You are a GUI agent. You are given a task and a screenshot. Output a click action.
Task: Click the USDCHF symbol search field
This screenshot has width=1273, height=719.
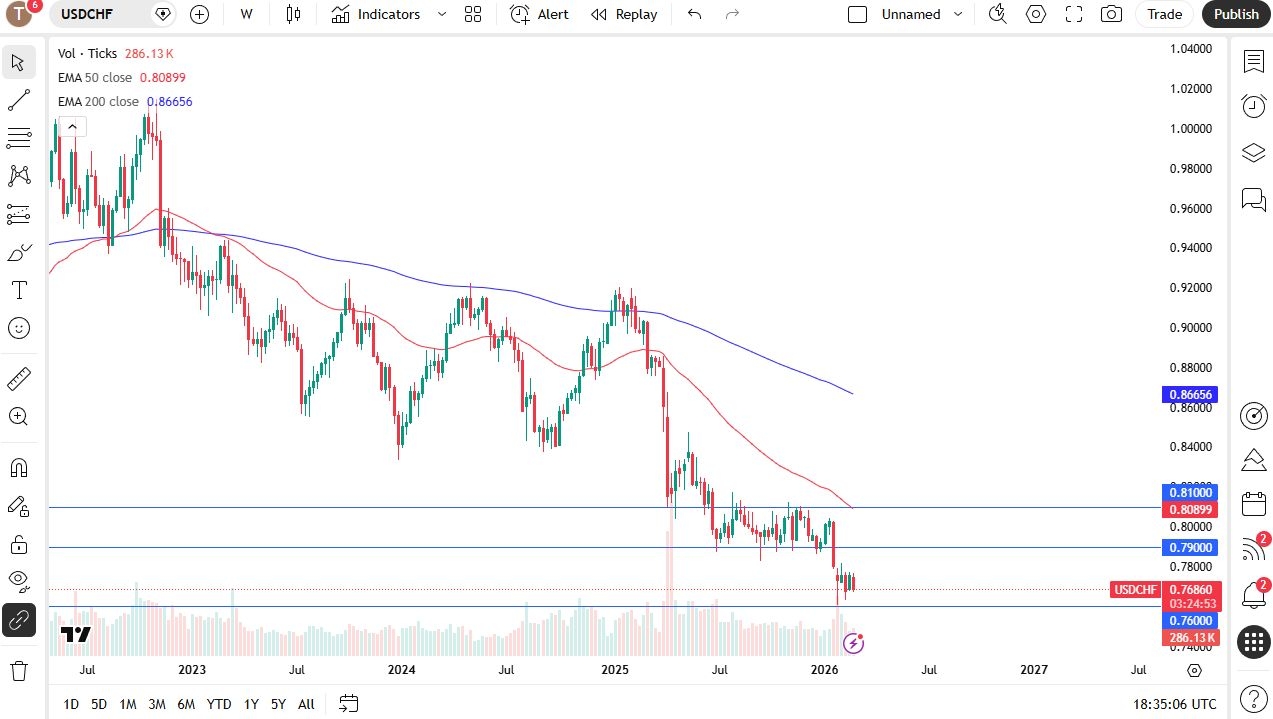(x=103, y=14)
